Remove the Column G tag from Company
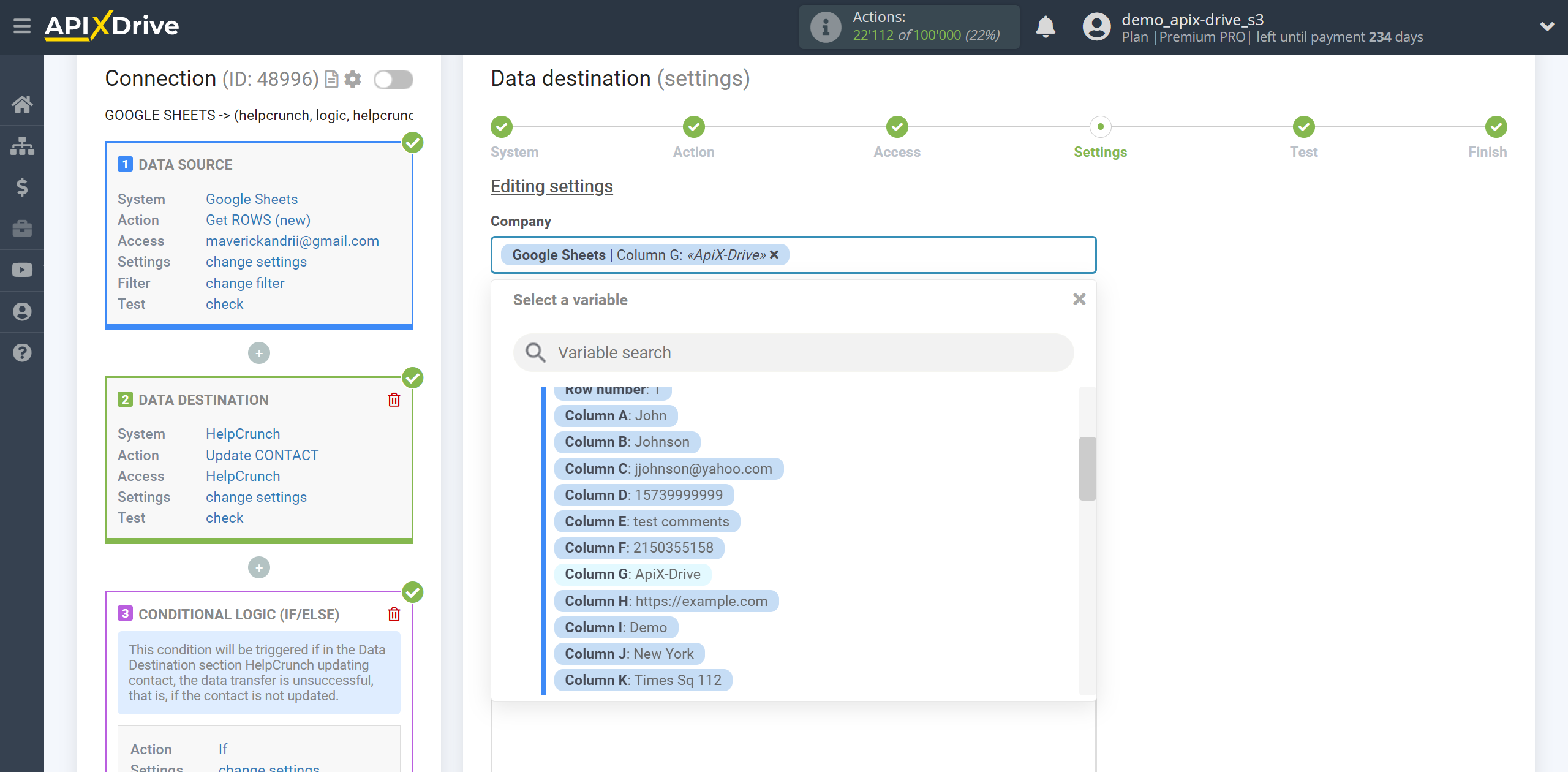The width and height of the screenshot is (1568, 772). click(x=774, y=255)
